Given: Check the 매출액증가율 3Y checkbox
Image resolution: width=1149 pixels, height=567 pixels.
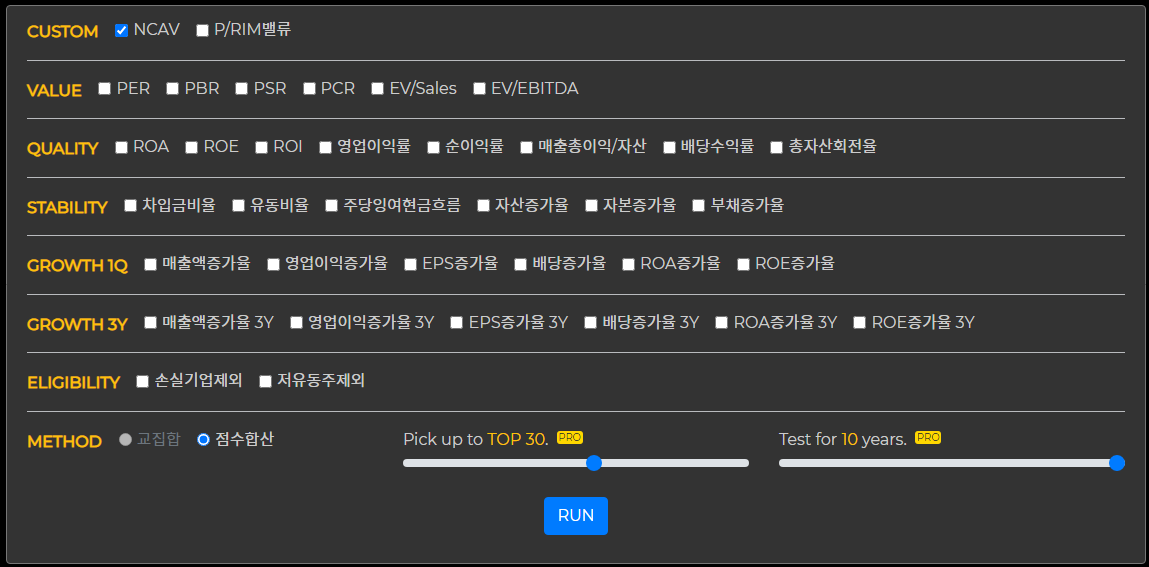Looking at the screenshot, I should tap(150, 322).
